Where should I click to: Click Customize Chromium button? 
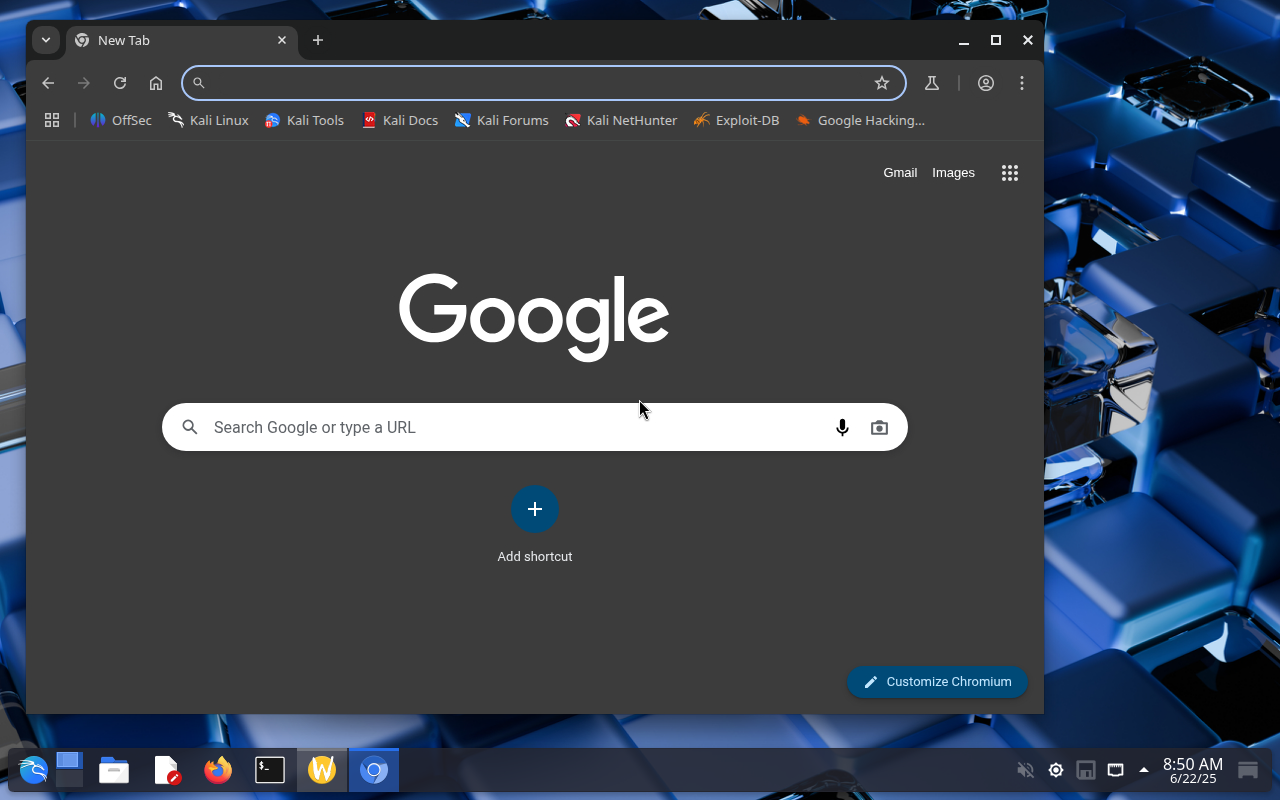[x=937, y=682]
